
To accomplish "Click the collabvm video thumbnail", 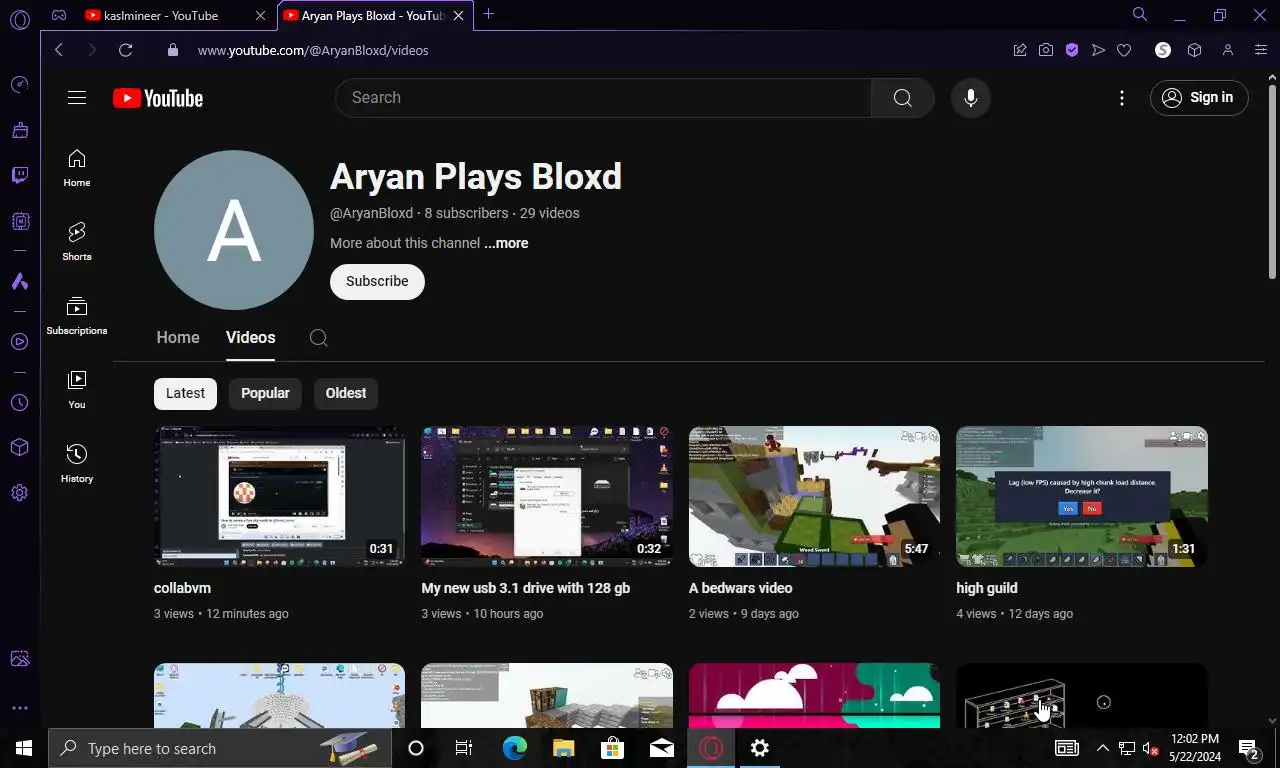I will [x=279, y=497].
